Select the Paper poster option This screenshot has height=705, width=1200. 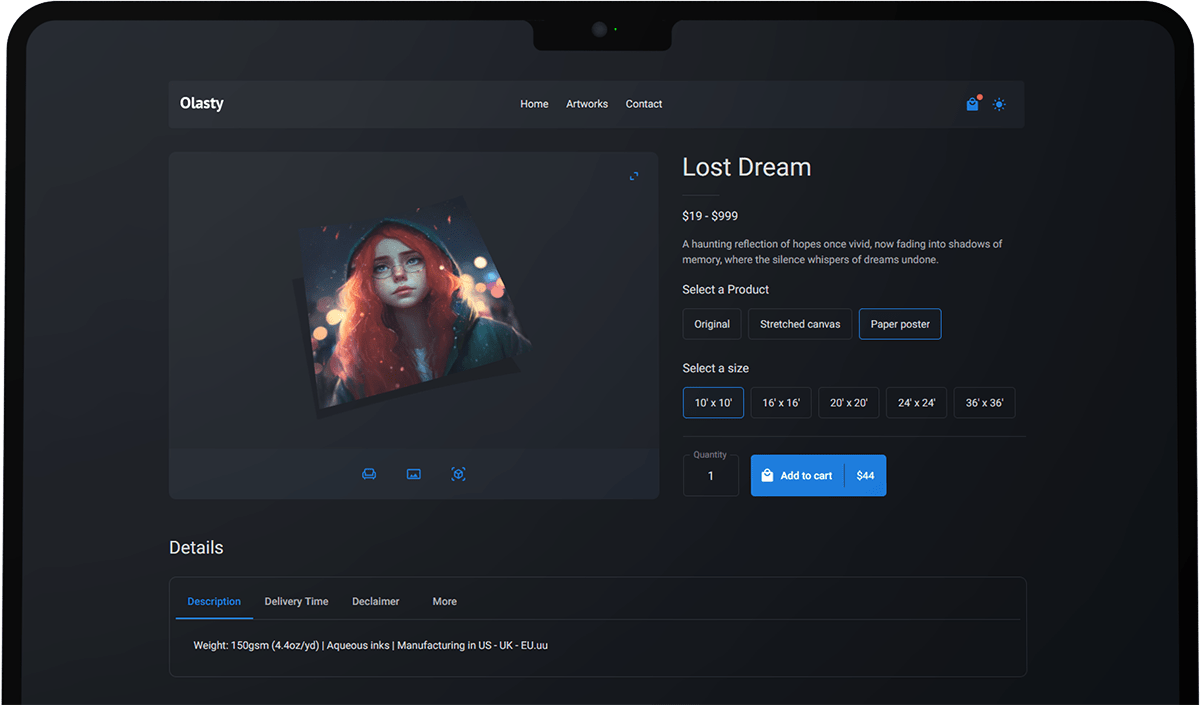(900, 324)
